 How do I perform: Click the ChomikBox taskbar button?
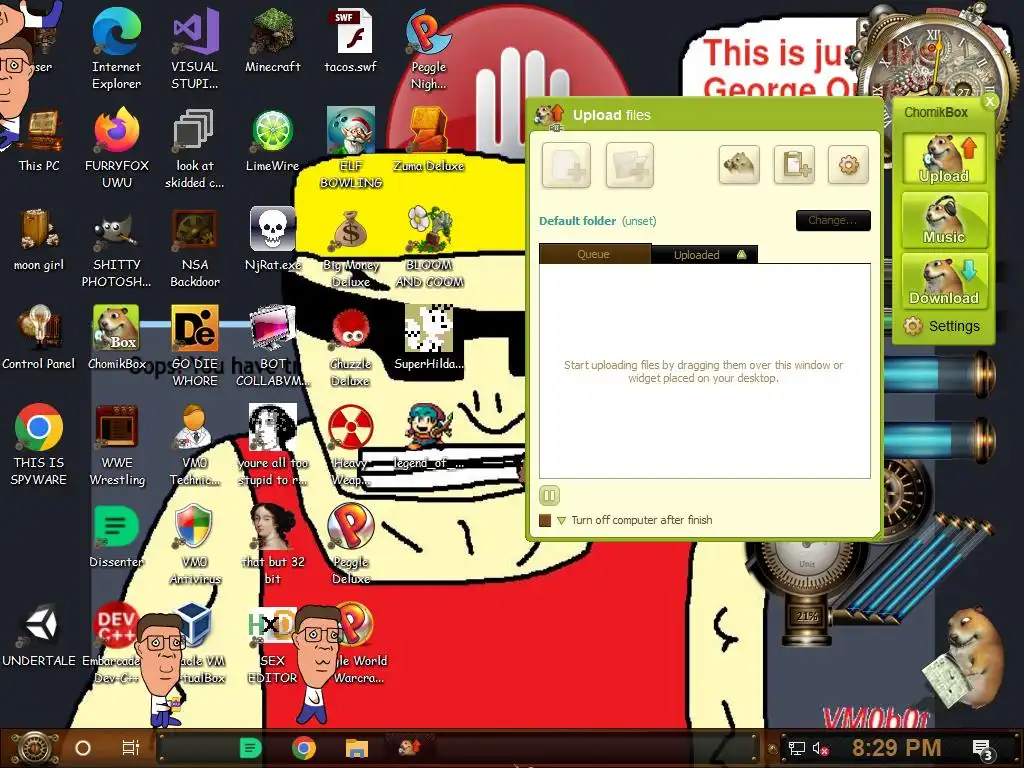tap(409, 748)
